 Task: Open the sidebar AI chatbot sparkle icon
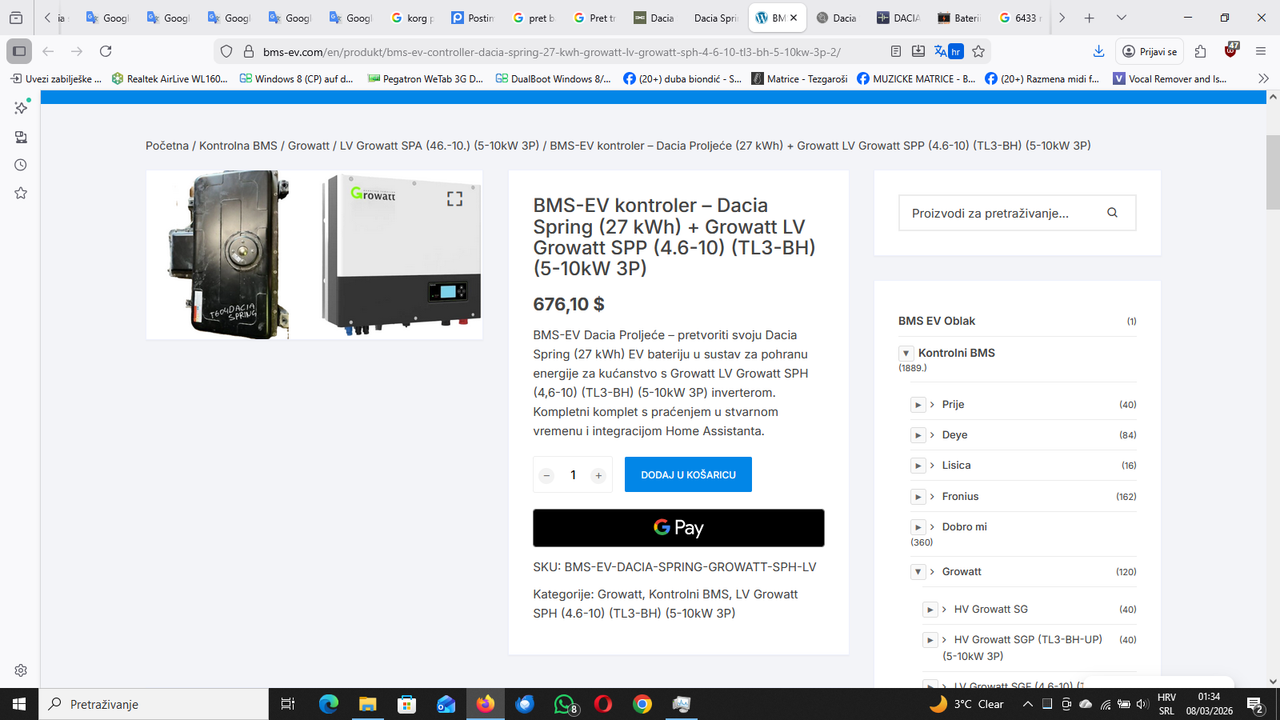pos(20,107)
